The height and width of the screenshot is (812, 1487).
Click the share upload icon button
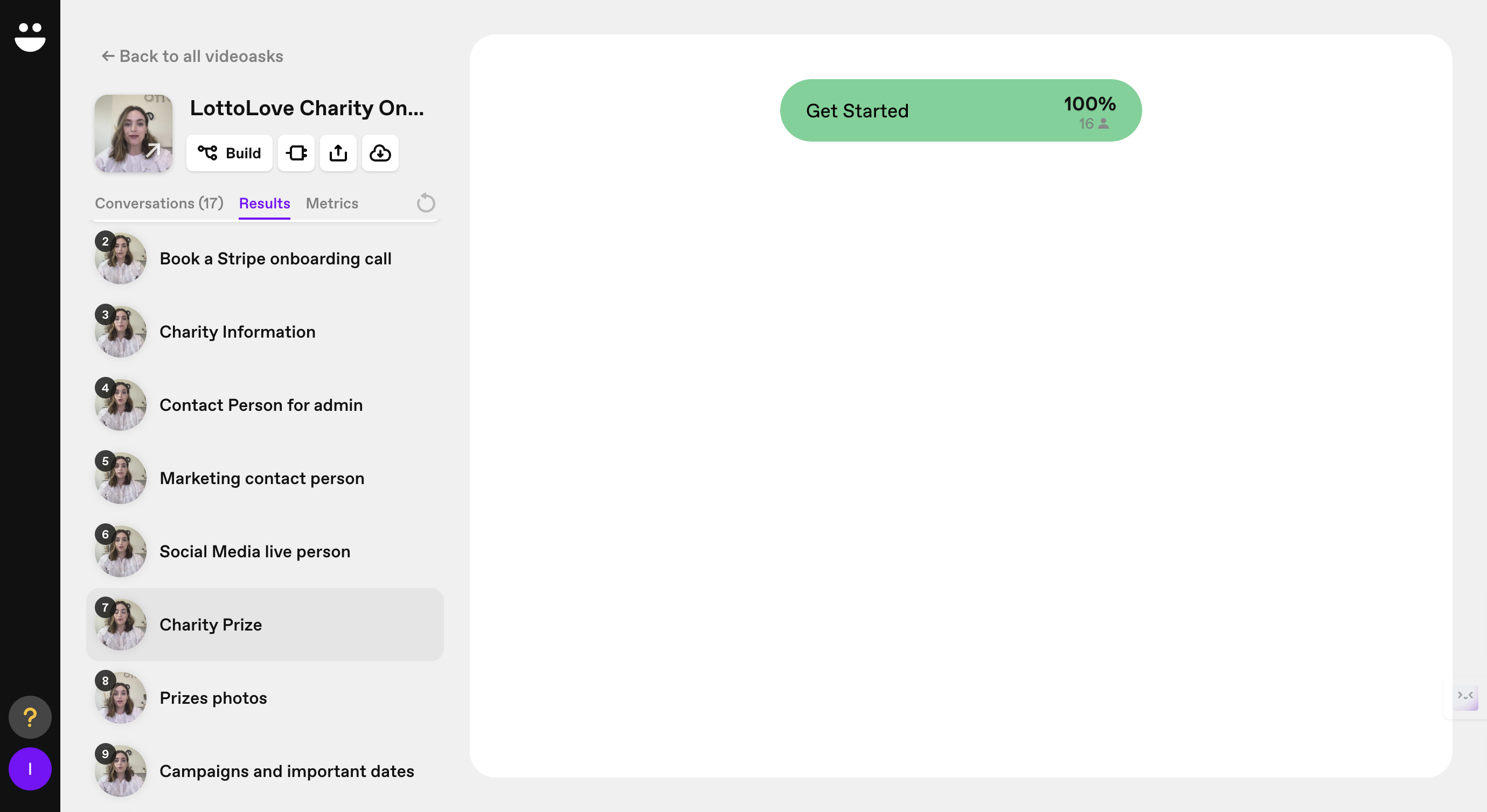(x=338, y=153)
